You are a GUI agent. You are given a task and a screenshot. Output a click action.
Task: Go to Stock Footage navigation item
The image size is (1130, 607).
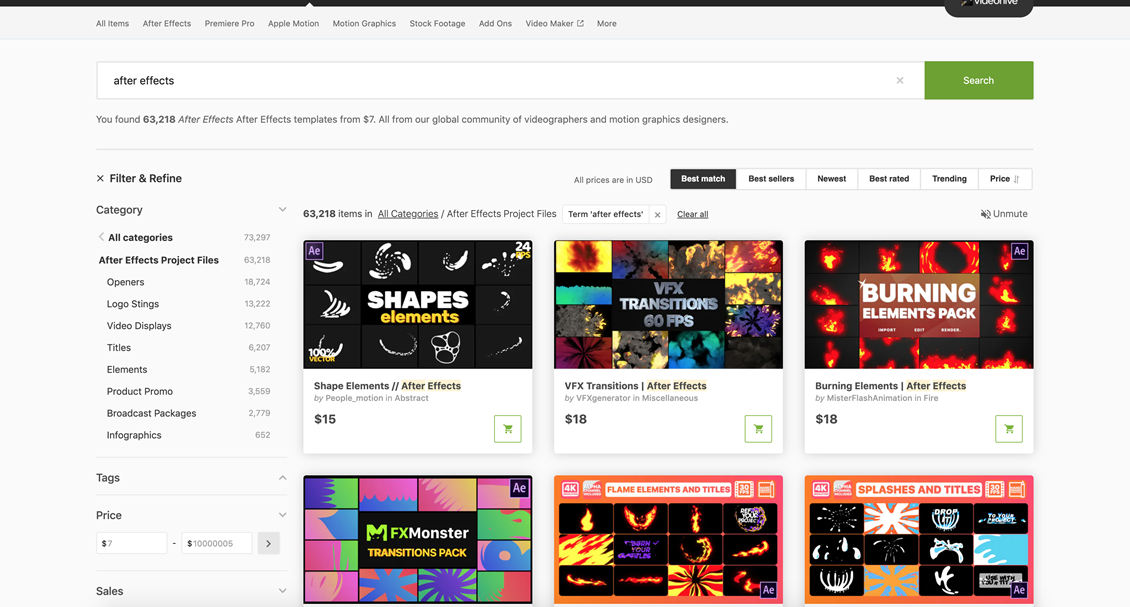tap(437, 24)
